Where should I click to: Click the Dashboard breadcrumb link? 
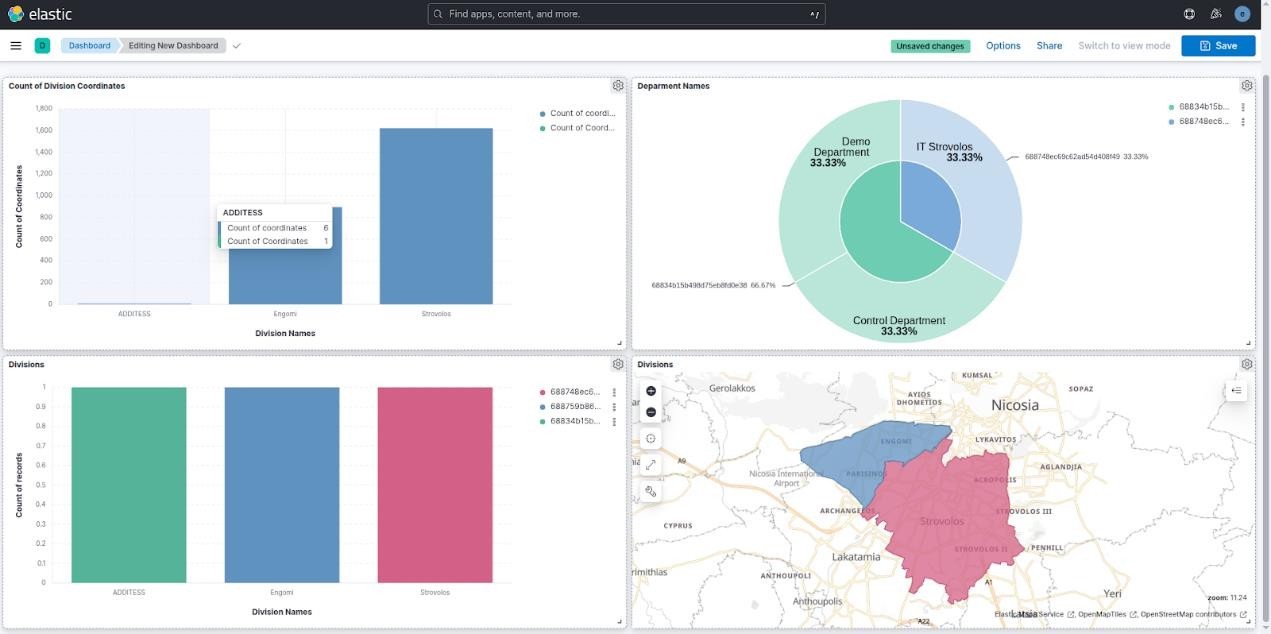pos(89,46)
